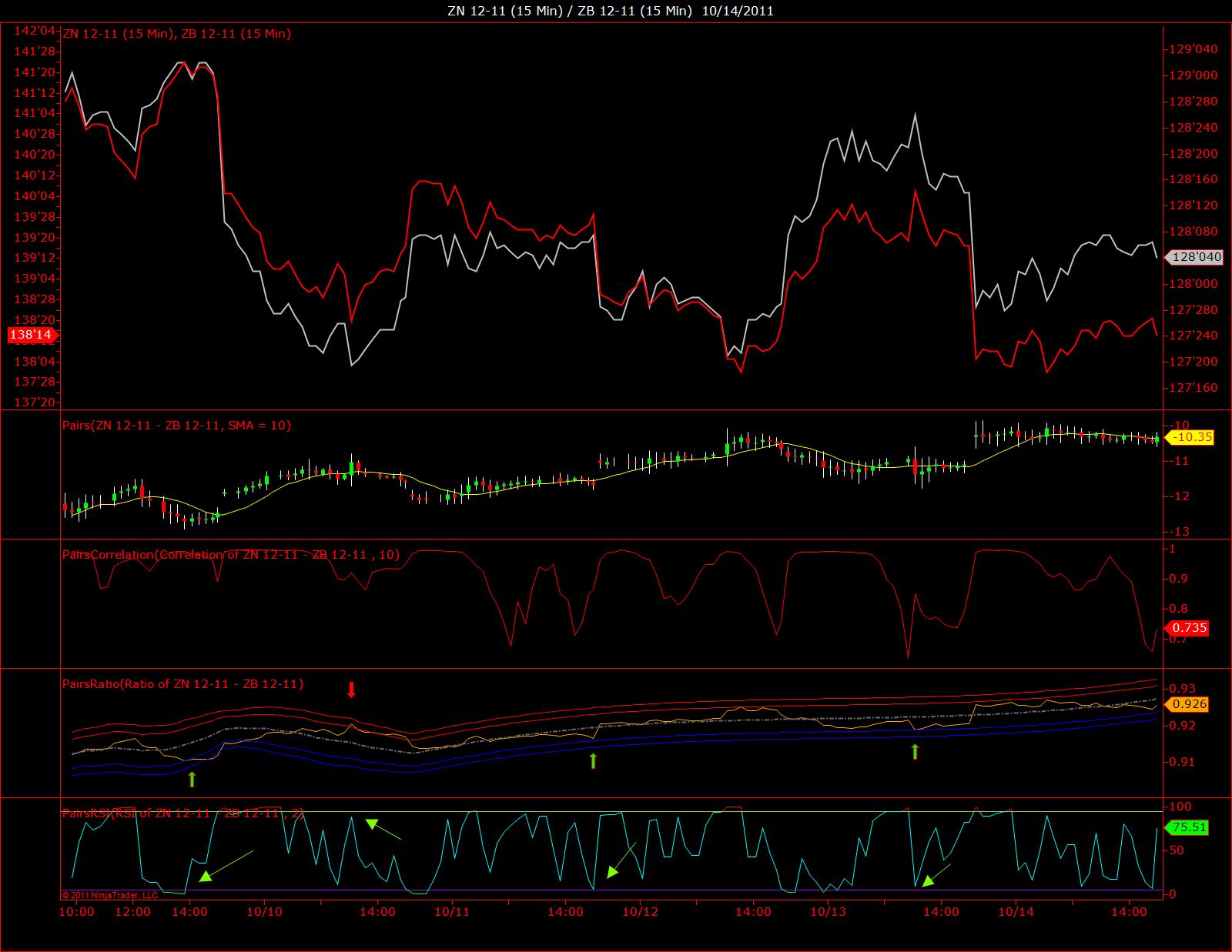Select the PairsCorrelation indicator label

point(230,554)
